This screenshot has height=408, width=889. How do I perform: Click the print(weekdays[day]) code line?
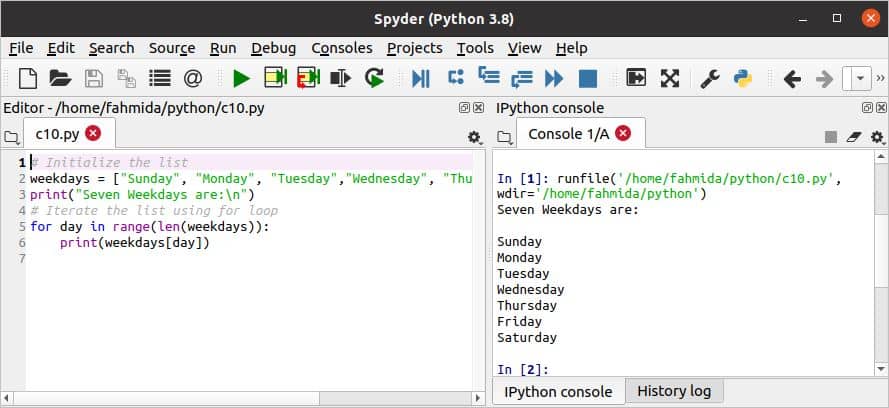click(135, 243)
